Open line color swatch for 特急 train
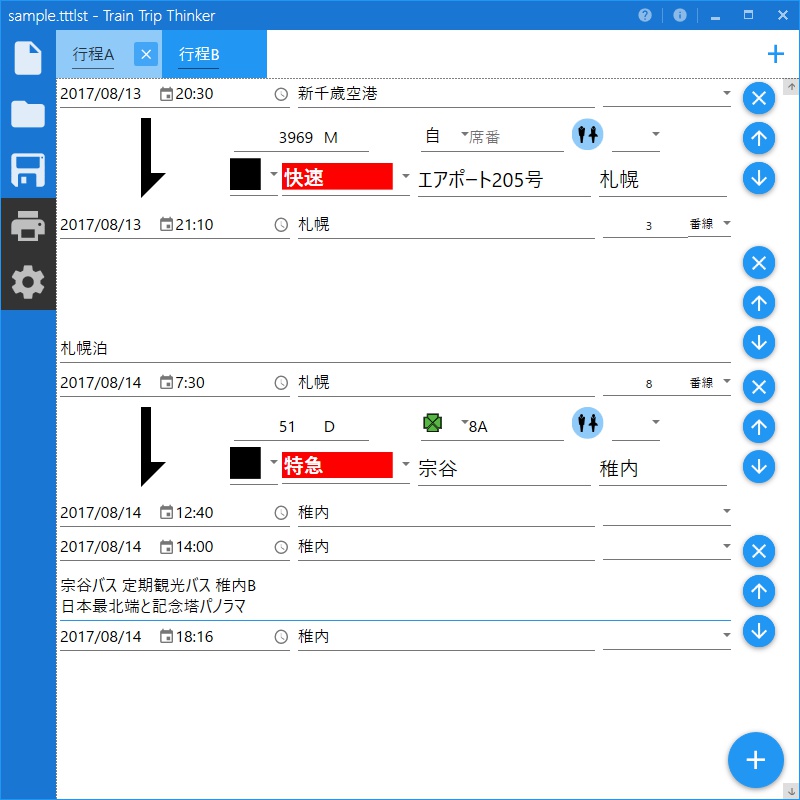Image resolution: width=800 pixels, height=800 pixels. tap(245, 463)
